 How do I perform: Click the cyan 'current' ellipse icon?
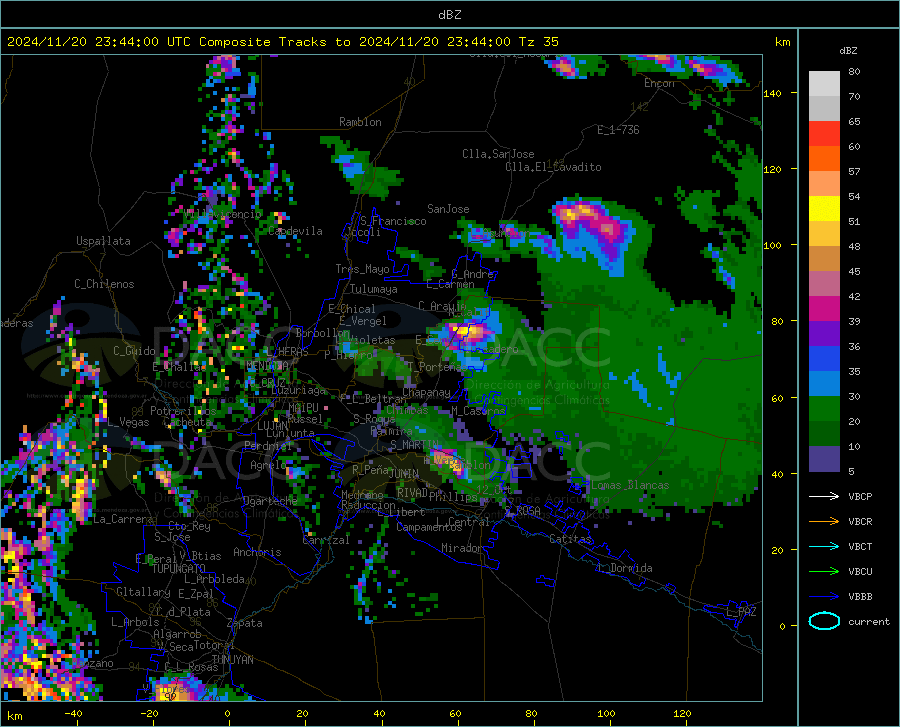tap(824, 621)
